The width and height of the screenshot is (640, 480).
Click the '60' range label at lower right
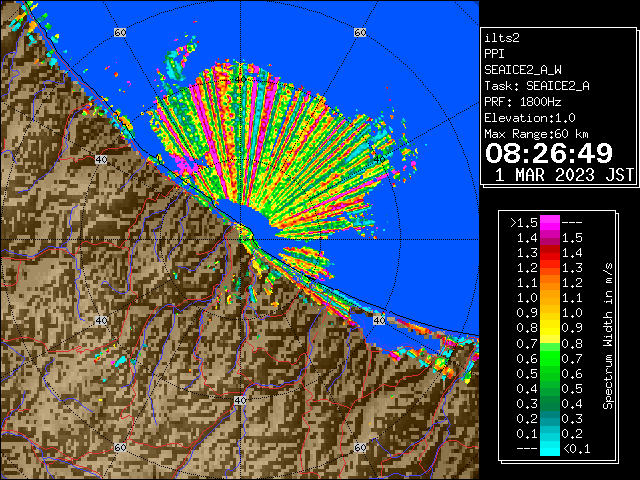(x=360, y=447)
